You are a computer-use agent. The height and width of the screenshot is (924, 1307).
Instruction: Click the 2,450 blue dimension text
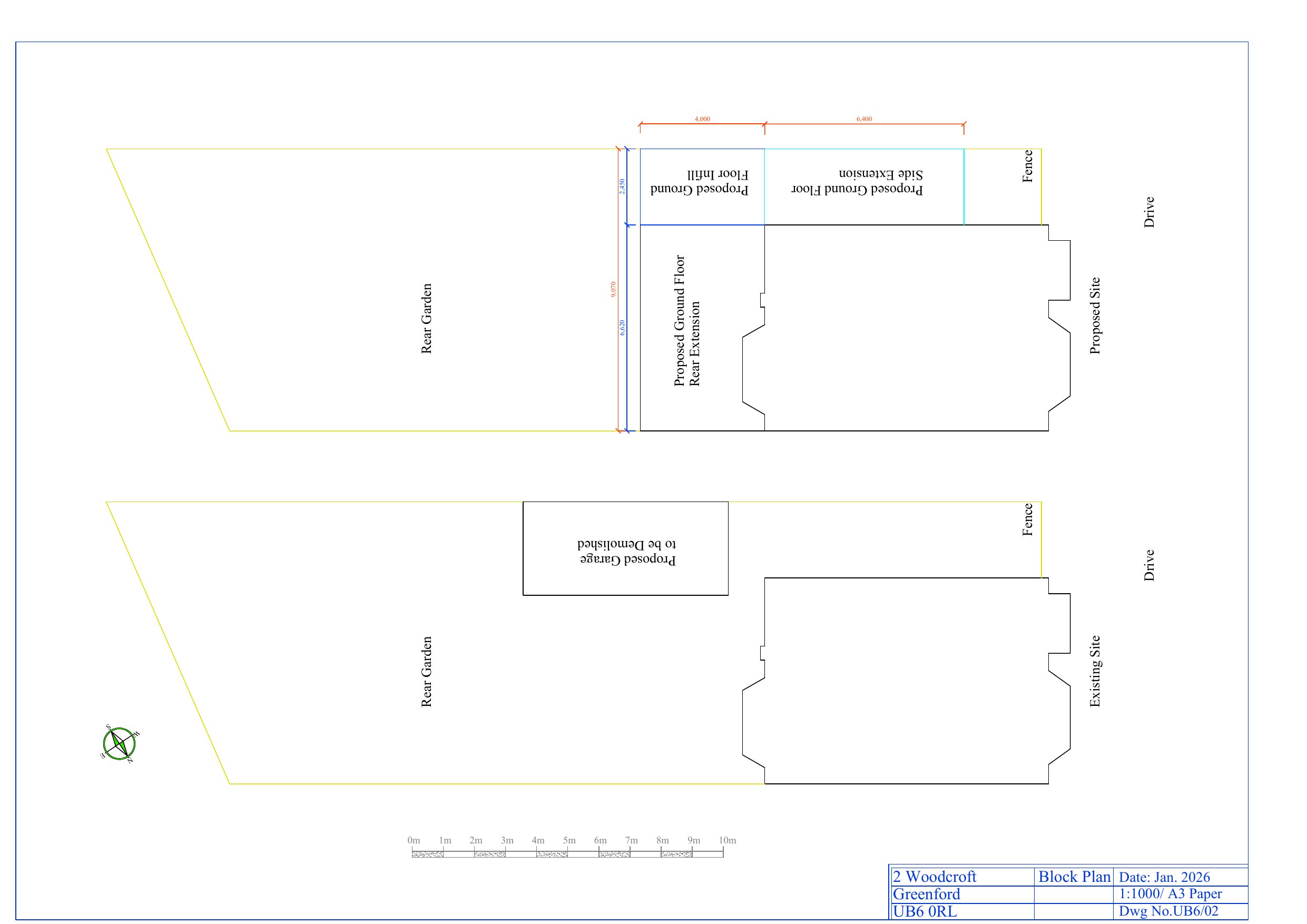tap(622, 186)
